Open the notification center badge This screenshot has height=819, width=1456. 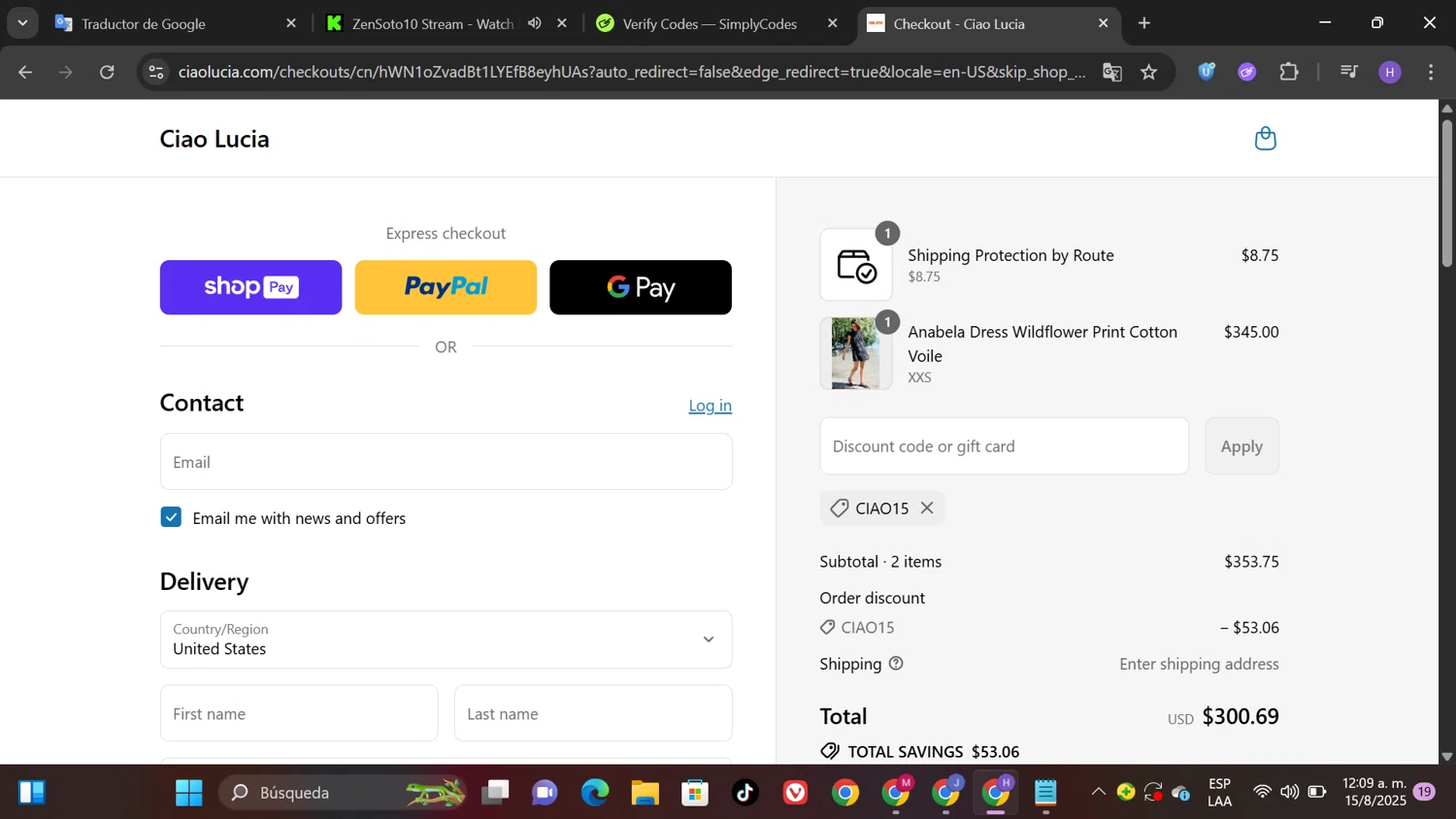1425,793
